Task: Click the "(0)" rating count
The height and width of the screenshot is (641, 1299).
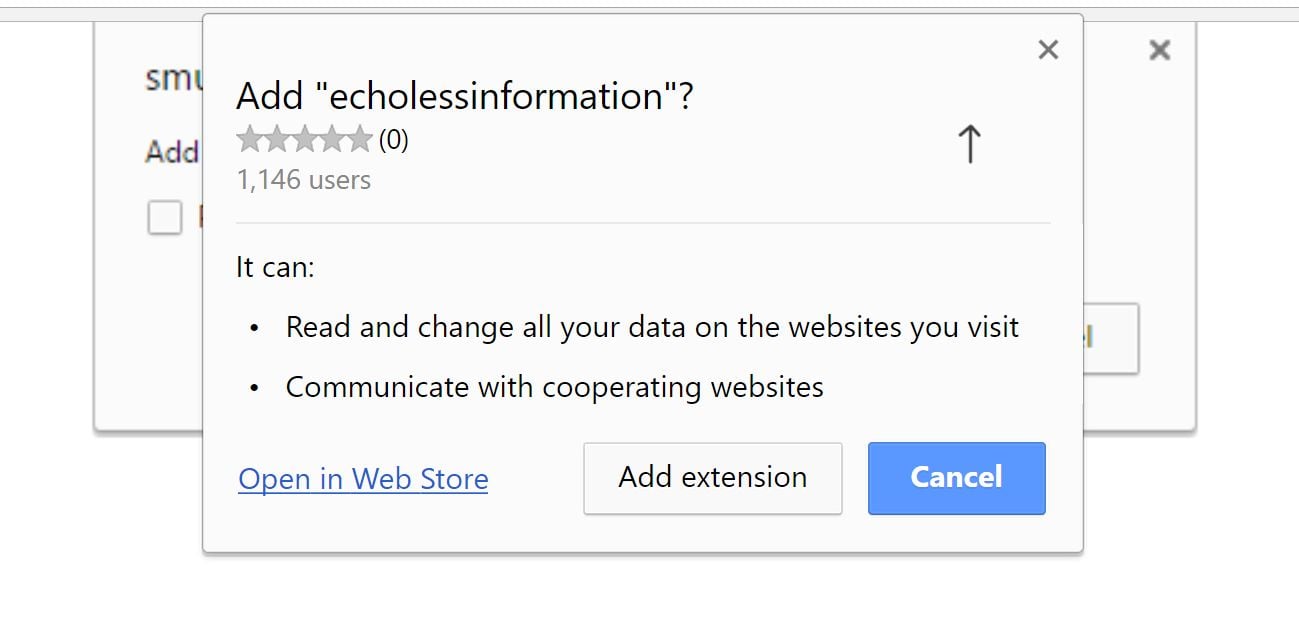Action: pos(393,140)
